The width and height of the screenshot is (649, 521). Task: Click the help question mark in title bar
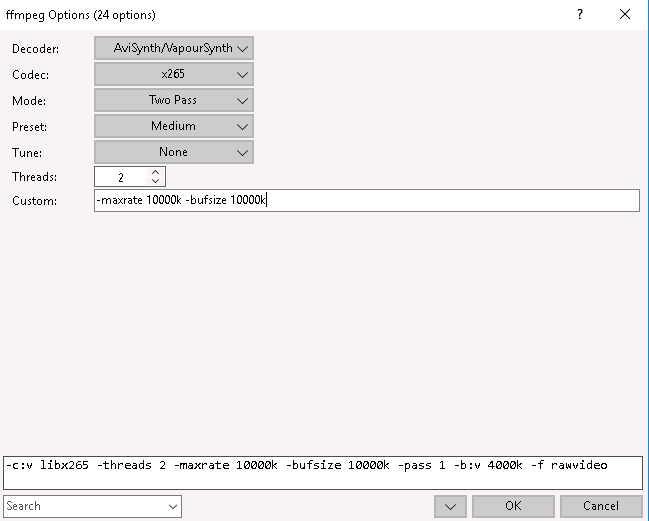580,14
